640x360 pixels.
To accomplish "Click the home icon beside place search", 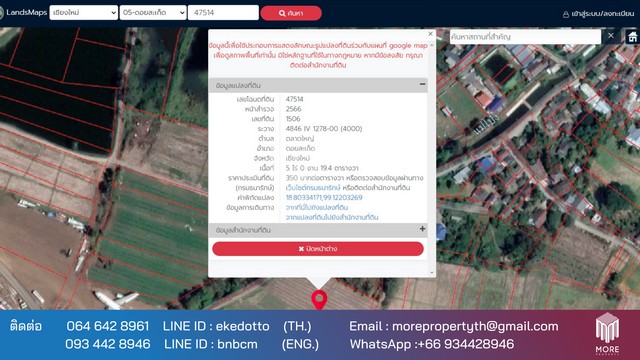I will [632, 37].
